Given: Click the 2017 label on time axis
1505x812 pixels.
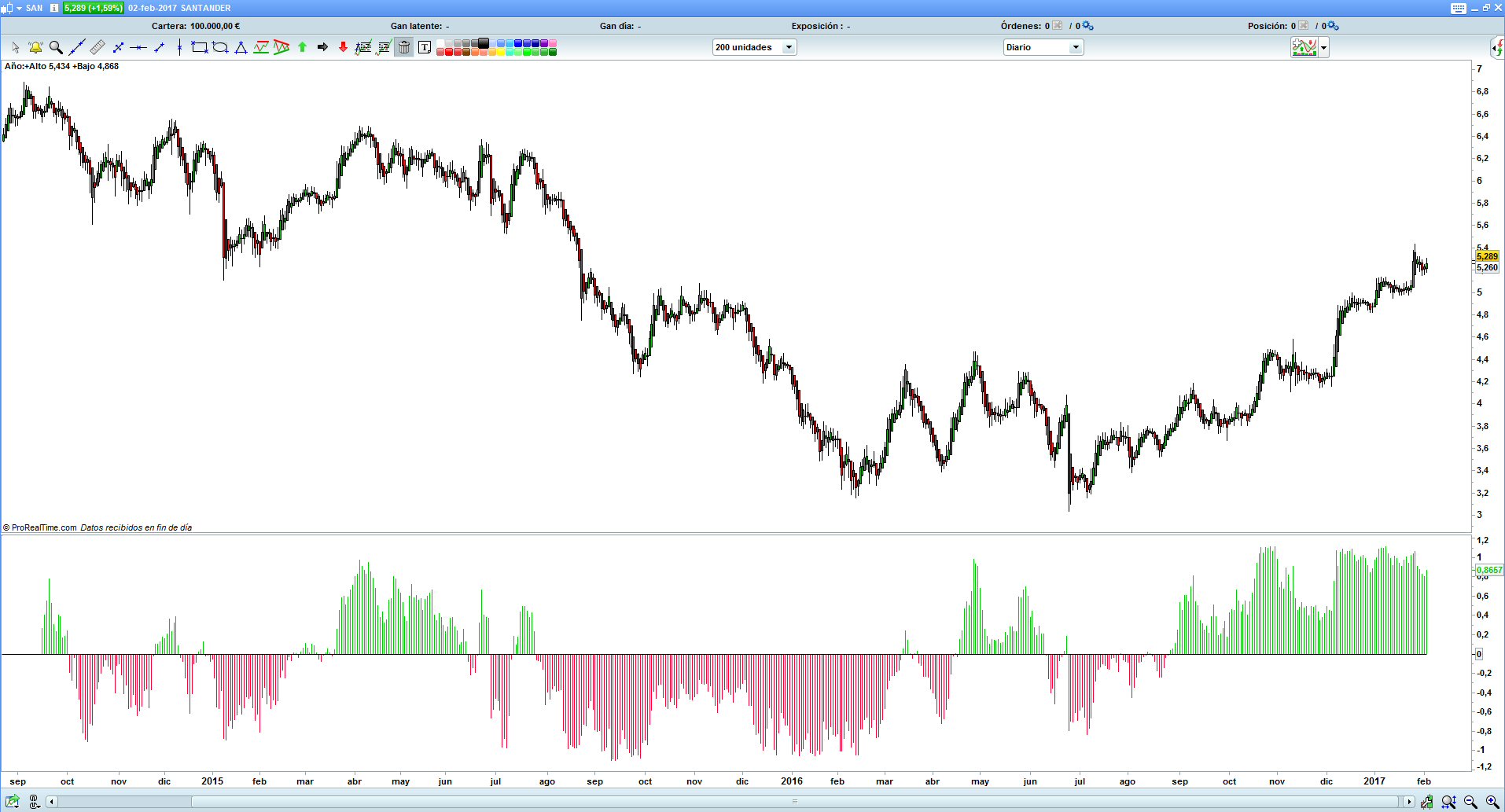Looking at the screenshot, I should 1374,781.
